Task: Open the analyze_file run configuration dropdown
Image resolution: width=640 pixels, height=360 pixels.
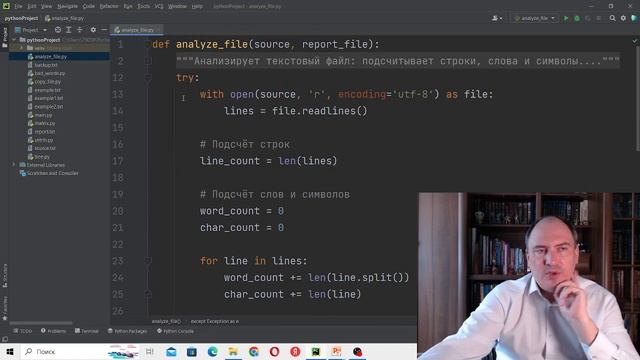Action: pos(535,18)
